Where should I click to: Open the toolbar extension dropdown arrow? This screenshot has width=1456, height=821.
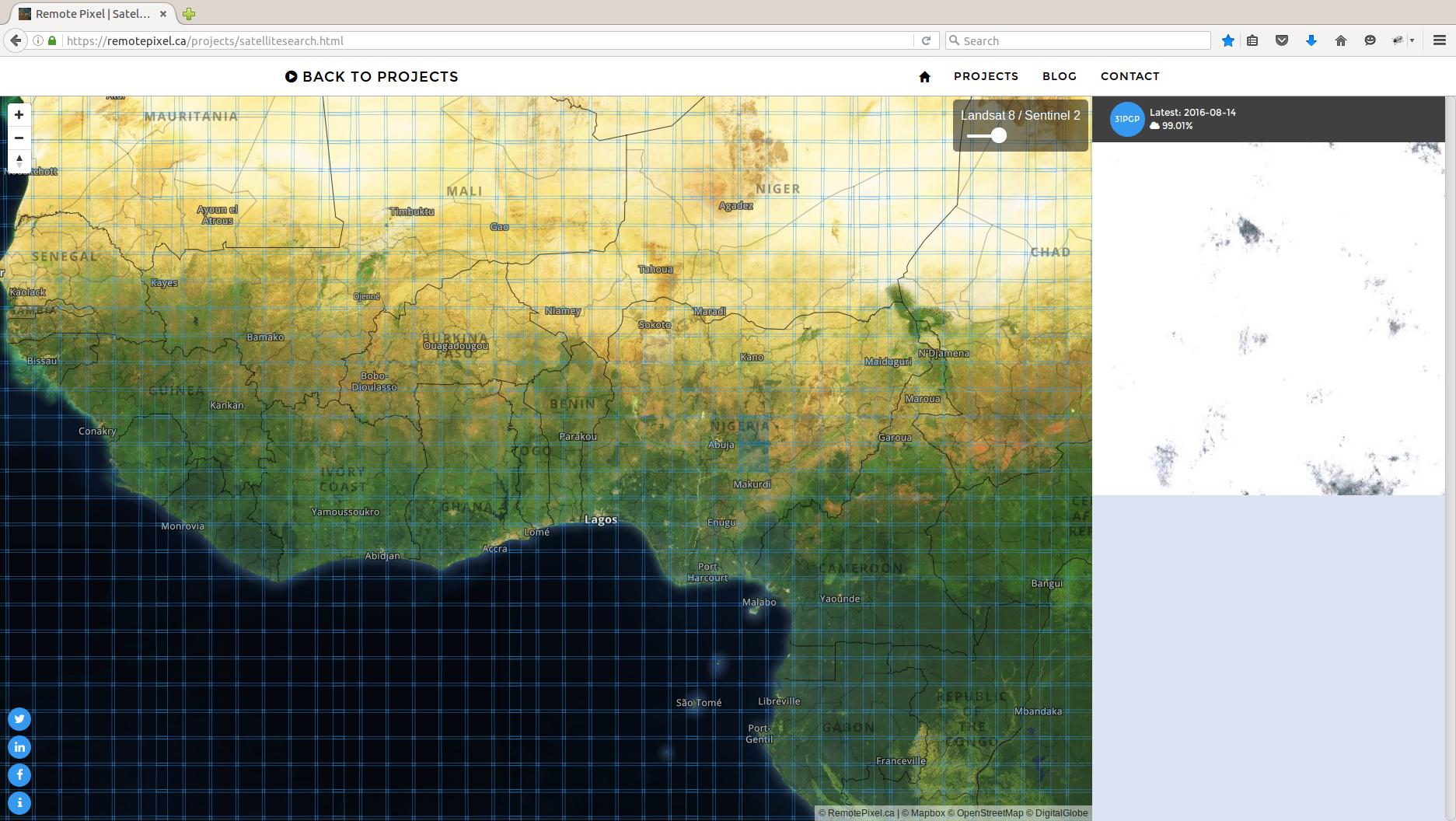tap(1412, 40)
